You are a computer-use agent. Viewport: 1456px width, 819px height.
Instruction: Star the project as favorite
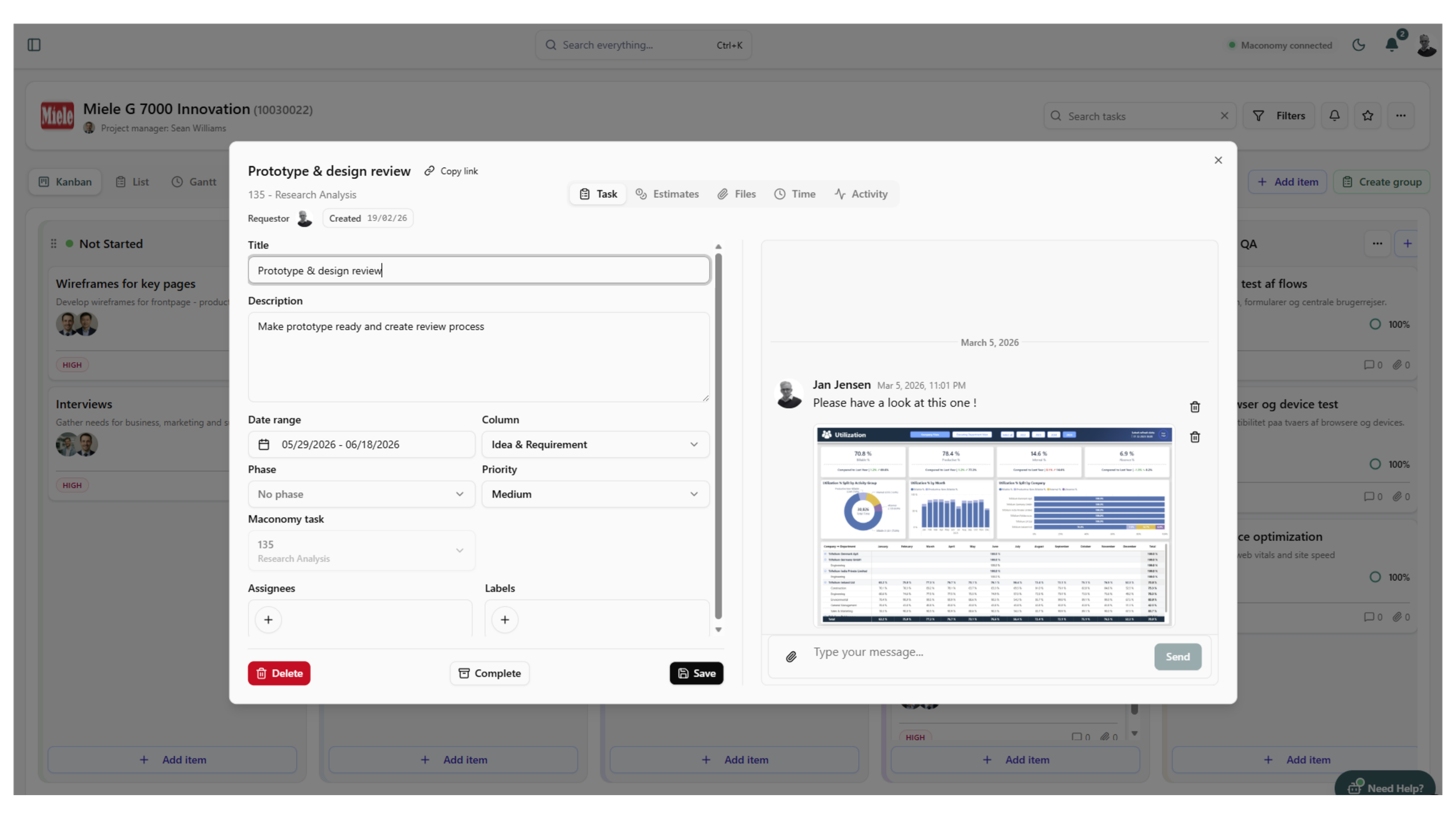(1367, 116)
